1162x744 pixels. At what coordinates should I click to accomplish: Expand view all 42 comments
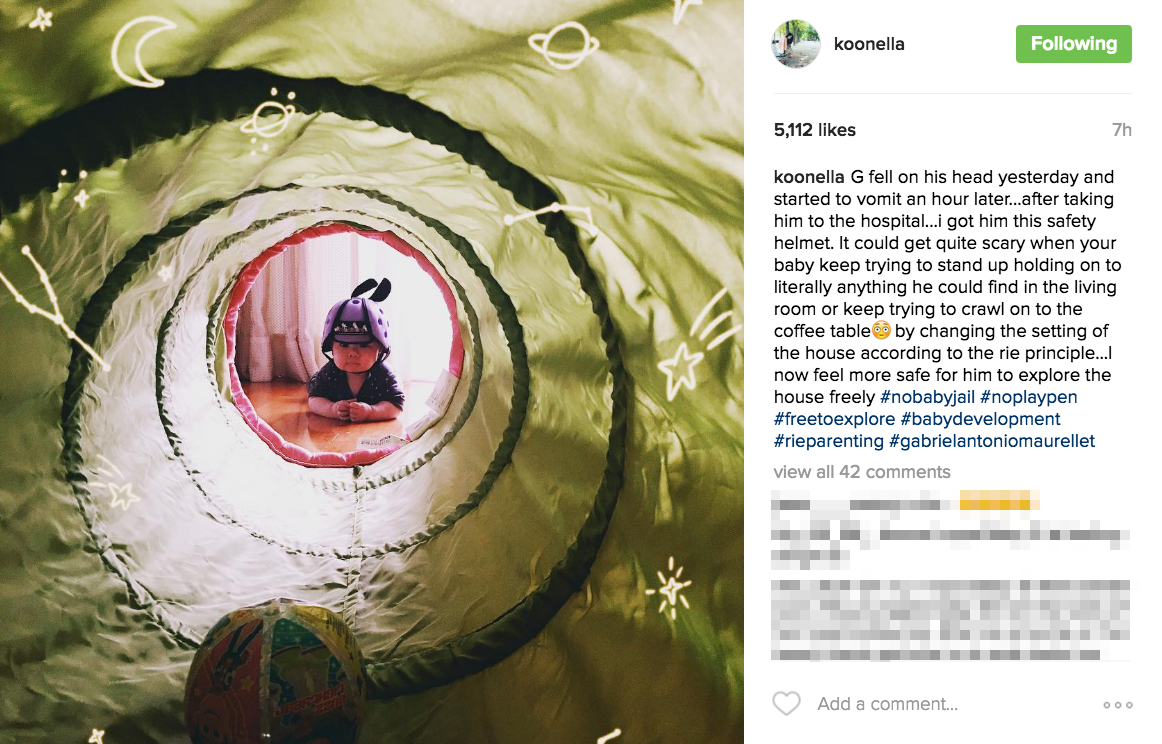pos(862,472)
